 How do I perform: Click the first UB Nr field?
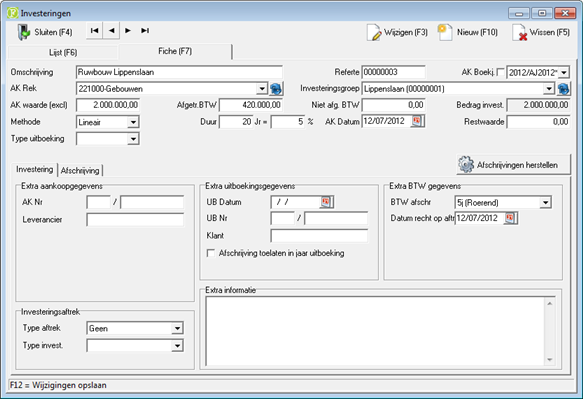pyautogui.click(x=283, y=218)
